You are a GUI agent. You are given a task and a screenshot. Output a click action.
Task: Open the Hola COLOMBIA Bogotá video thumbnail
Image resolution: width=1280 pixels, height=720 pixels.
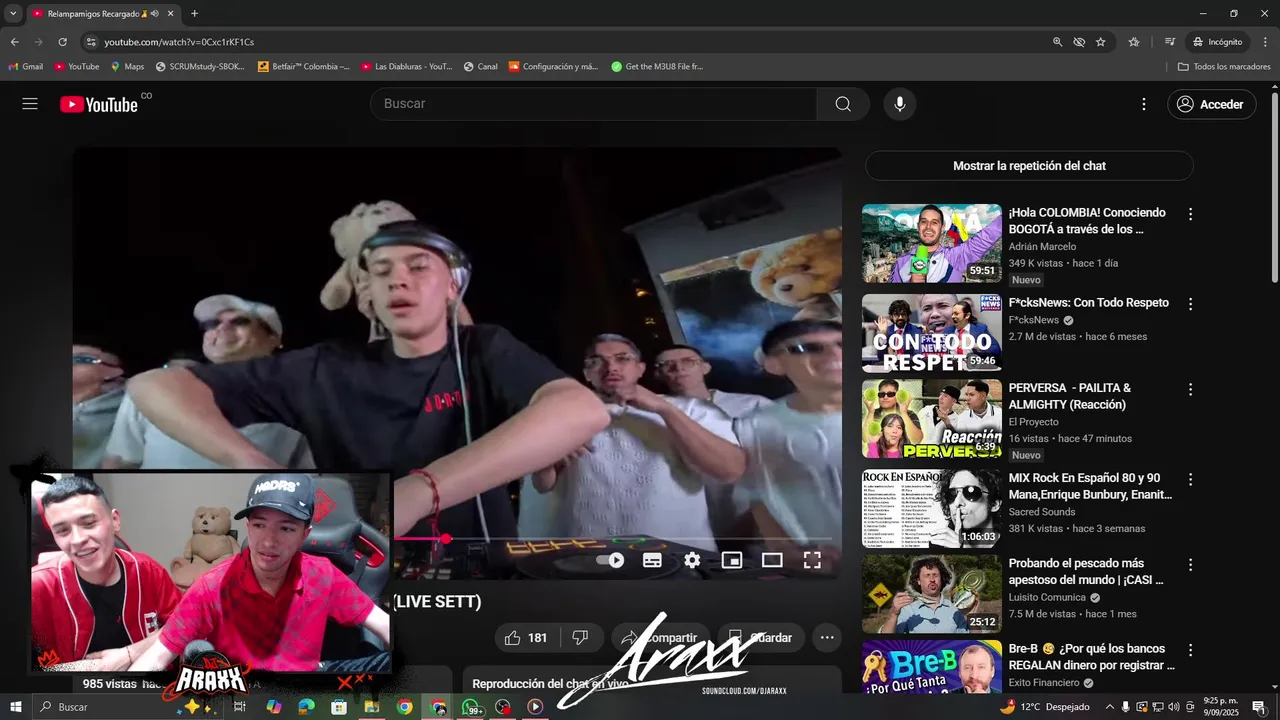click(932, 243)
